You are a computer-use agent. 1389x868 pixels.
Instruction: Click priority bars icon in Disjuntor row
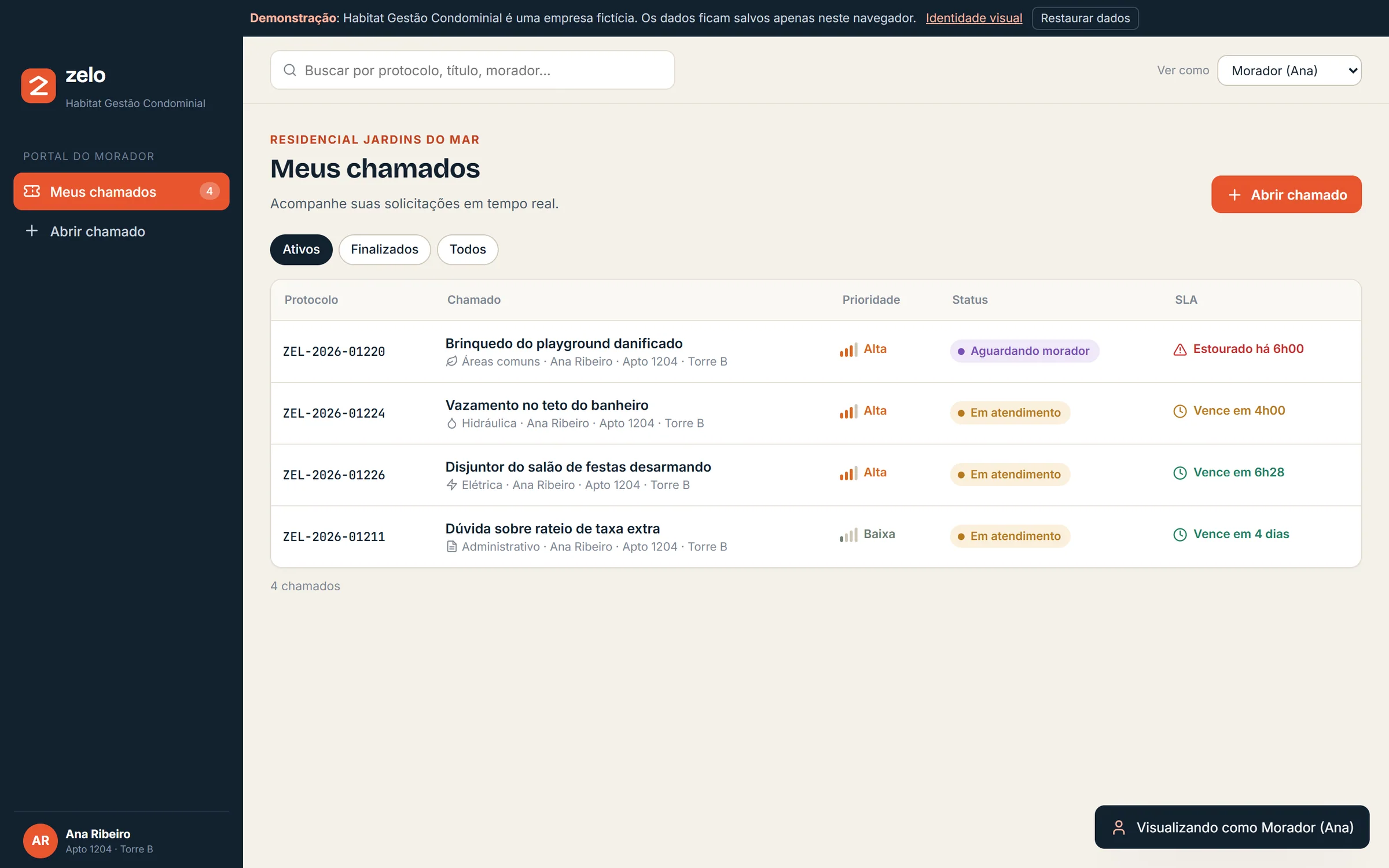click(x=848, y=473)
